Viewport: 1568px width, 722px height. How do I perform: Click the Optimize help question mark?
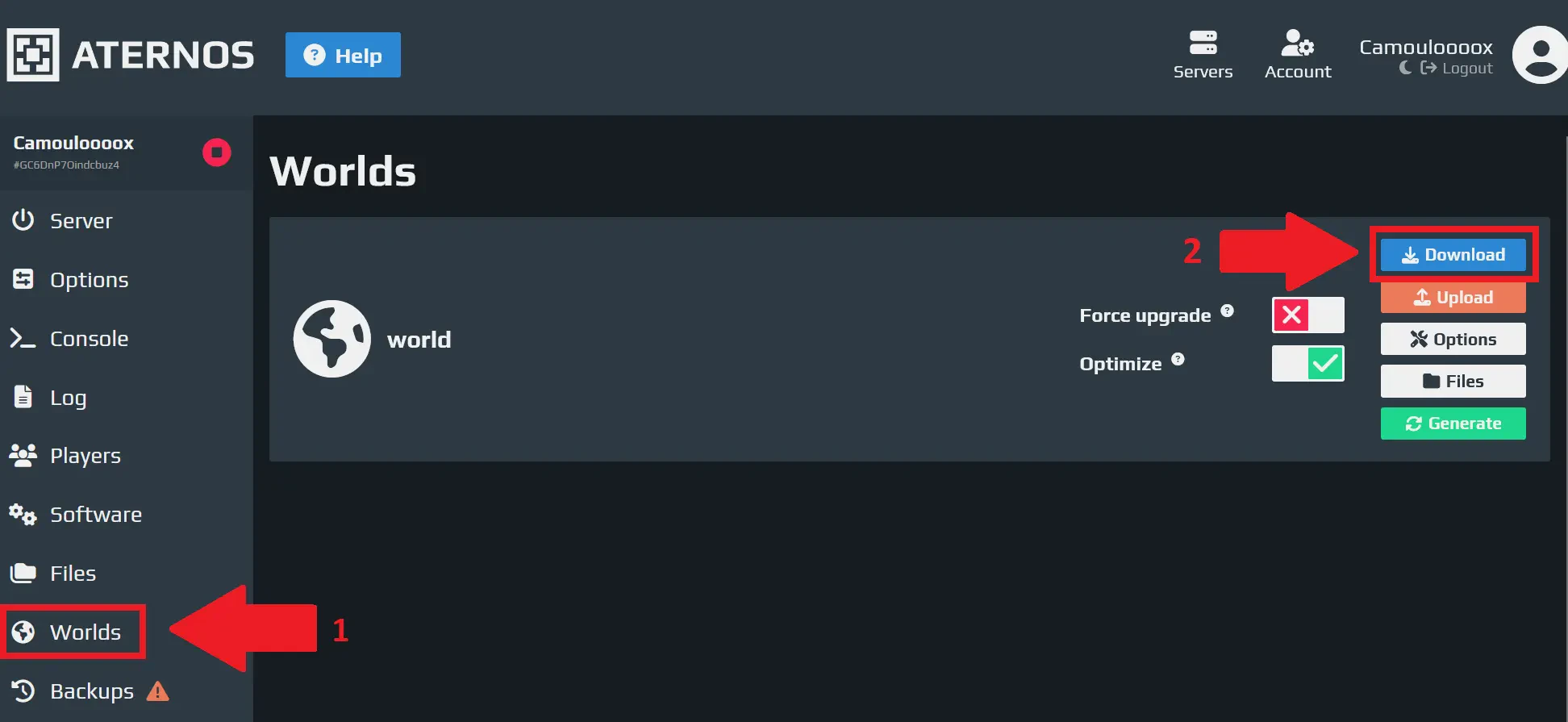click(1178, 359)
